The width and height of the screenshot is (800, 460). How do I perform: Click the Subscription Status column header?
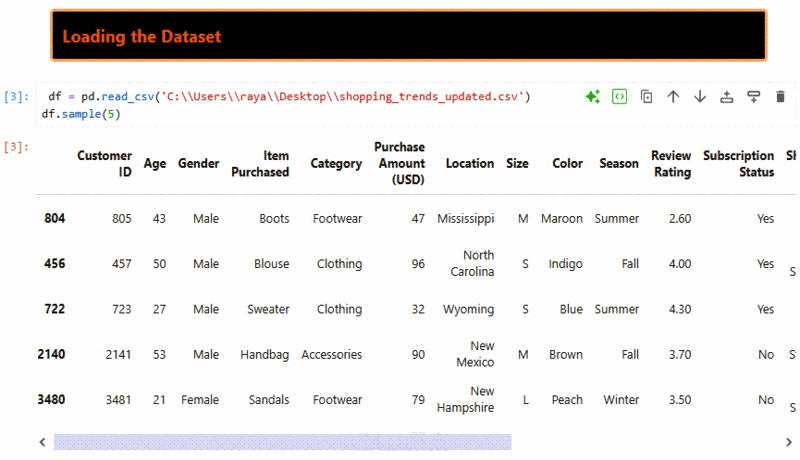738,163
